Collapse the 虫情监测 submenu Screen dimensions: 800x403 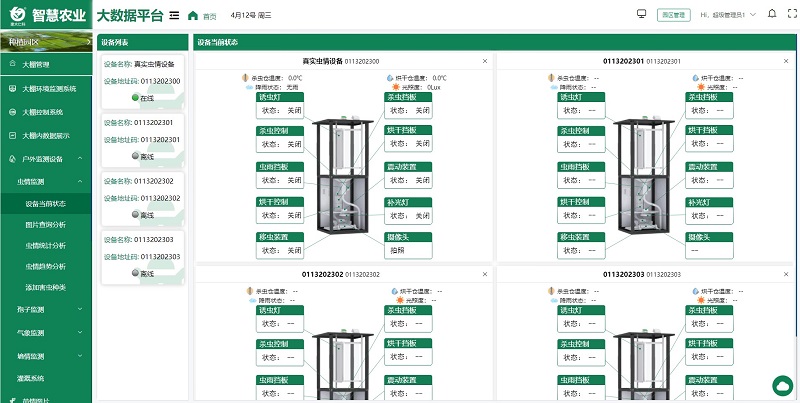pyautogui.click(x=80, y=181)
